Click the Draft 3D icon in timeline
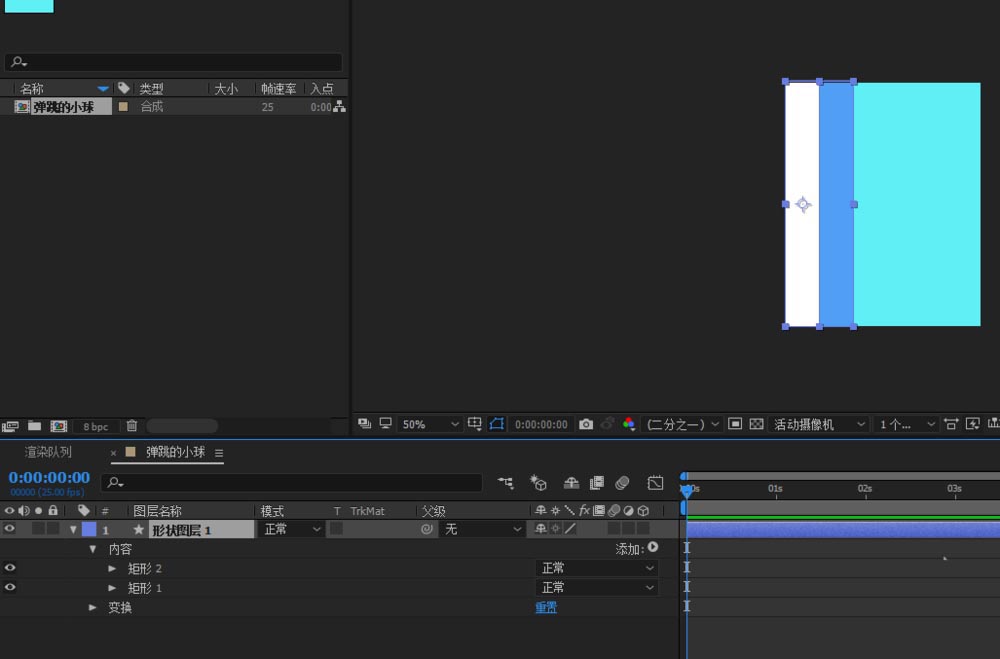The width and height of the screenshot is (1000, 659). [x=538, y=483]
